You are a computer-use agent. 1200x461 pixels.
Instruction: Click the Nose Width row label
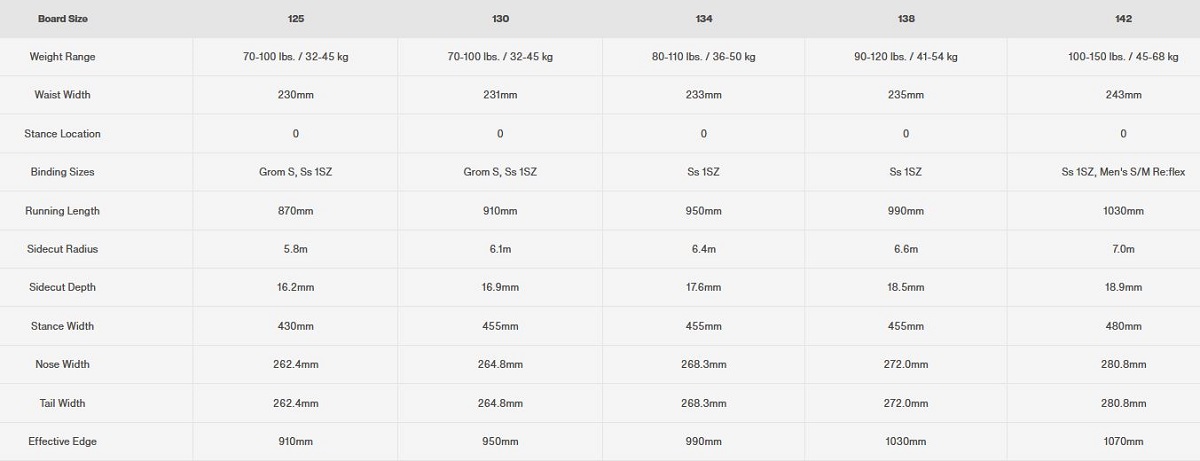pyautogui.click(x=62, y=365)
